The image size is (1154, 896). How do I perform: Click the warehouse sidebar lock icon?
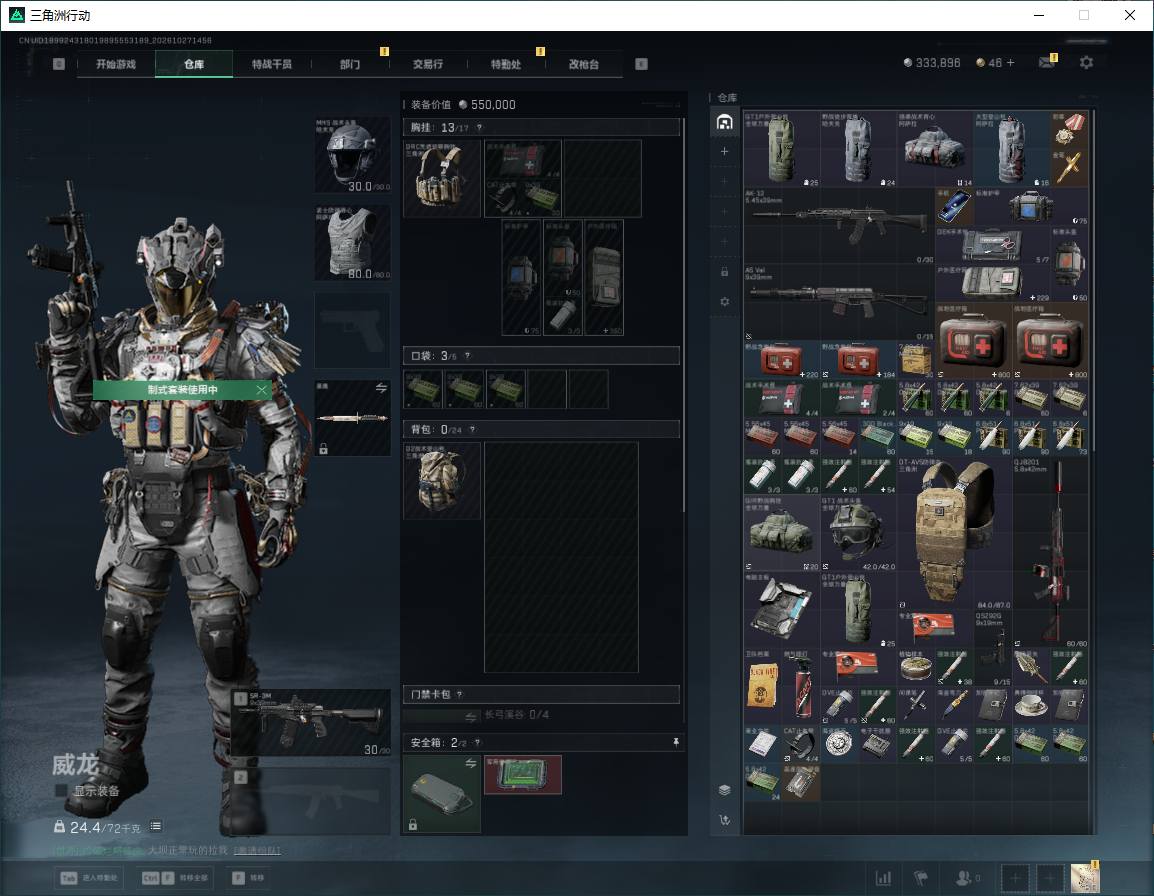[724, 272]
